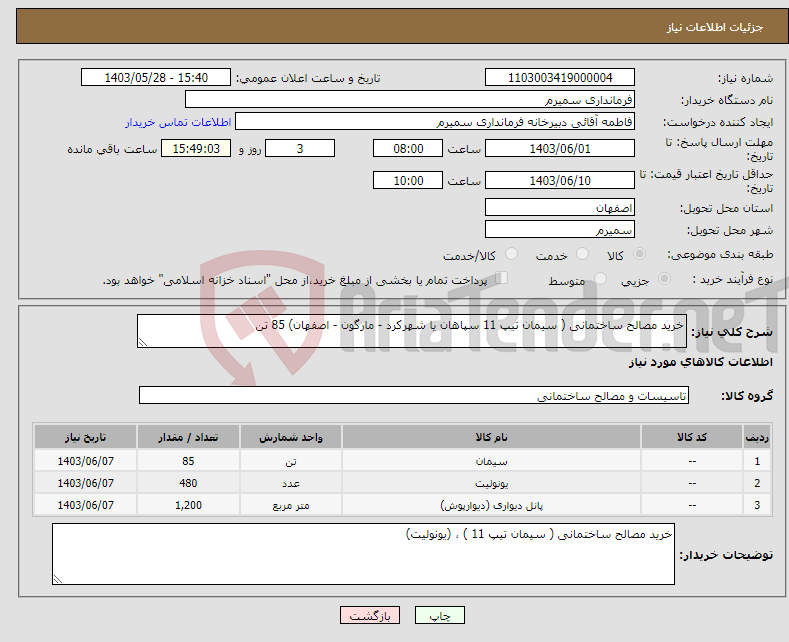789x642 pixels.
Task: Click the deadline time field 08:00
Action: (408, 148)
